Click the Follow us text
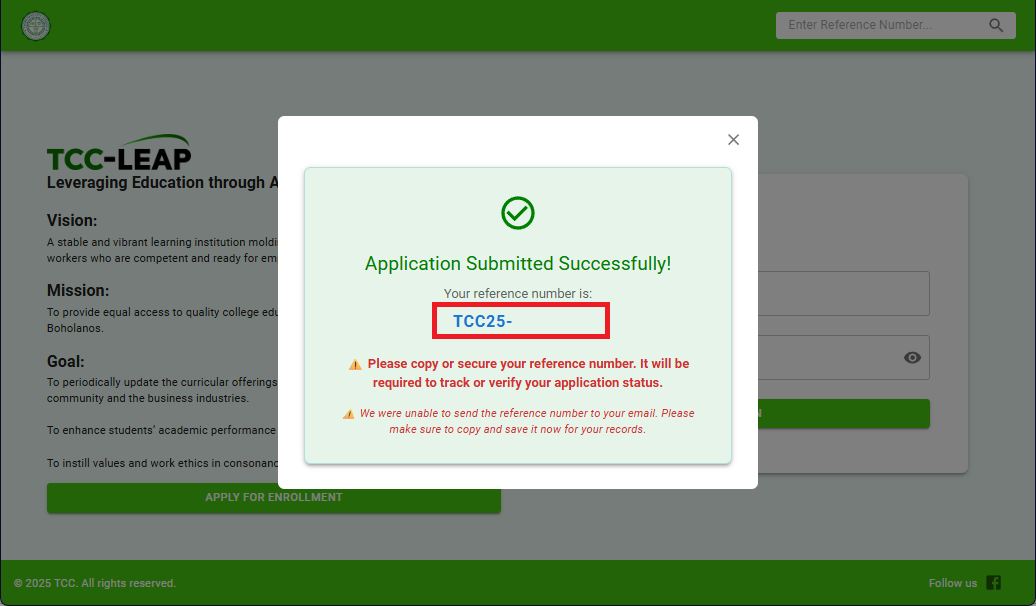Image resolution: width=1036 pixels, height=606 pixels. (952, 583)
